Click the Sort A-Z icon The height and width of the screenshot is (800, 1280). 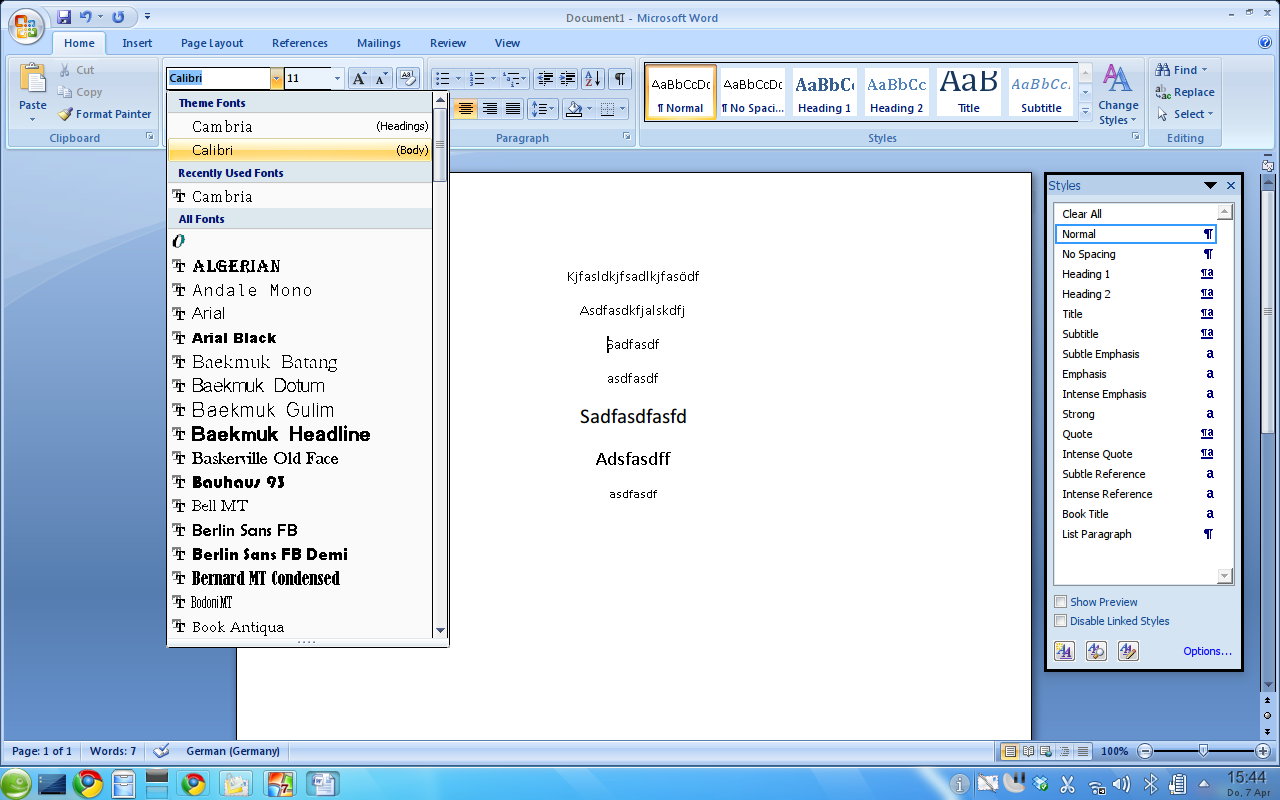point(592,79)
